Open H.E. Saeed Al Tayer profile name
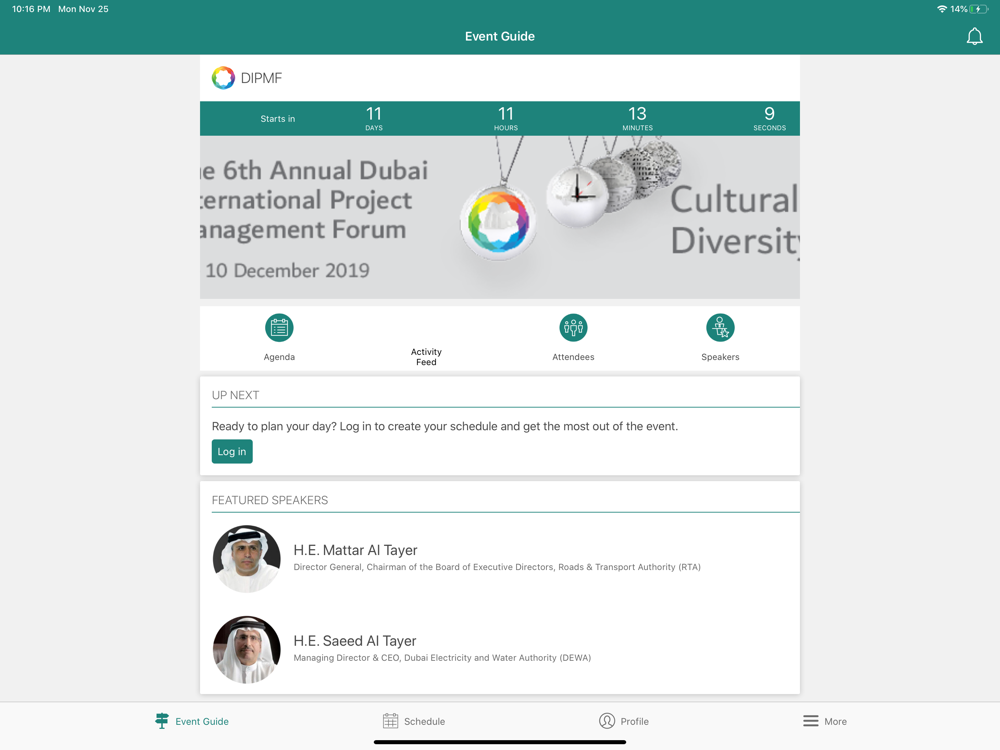The height and width of the screenshot is (750, 1000). pyautogui.click(x=355, y=640)
